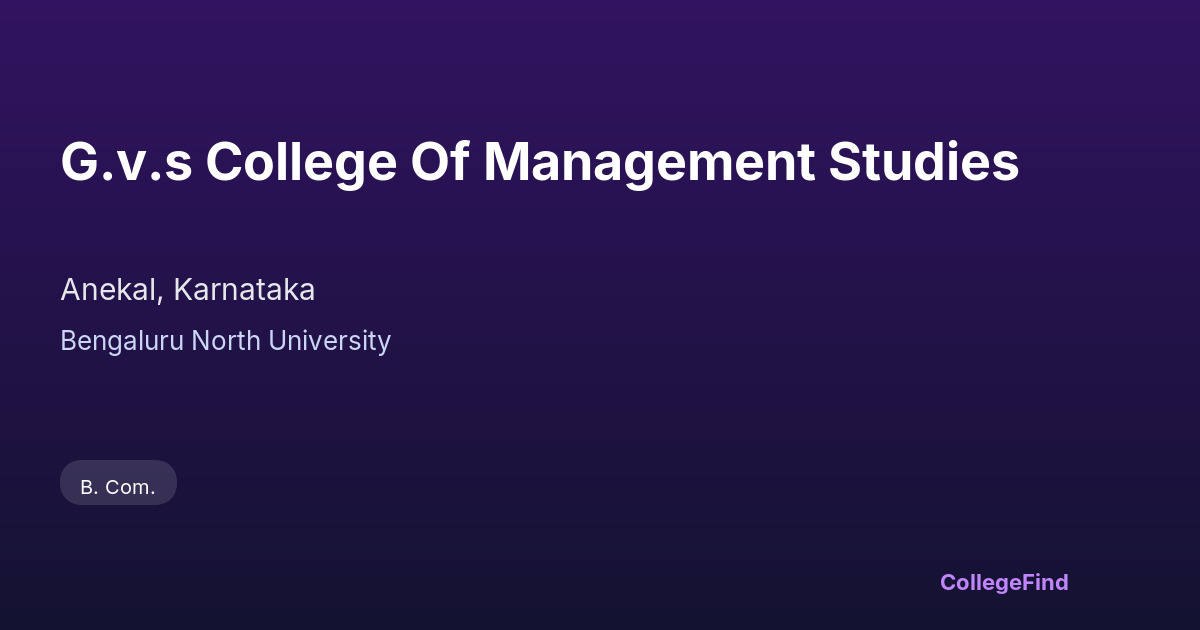Image resolution: width=1200 pixels, height=630 pixels.
Task: Click the Anekal, Karnataka location line
Action: [187, 290]
